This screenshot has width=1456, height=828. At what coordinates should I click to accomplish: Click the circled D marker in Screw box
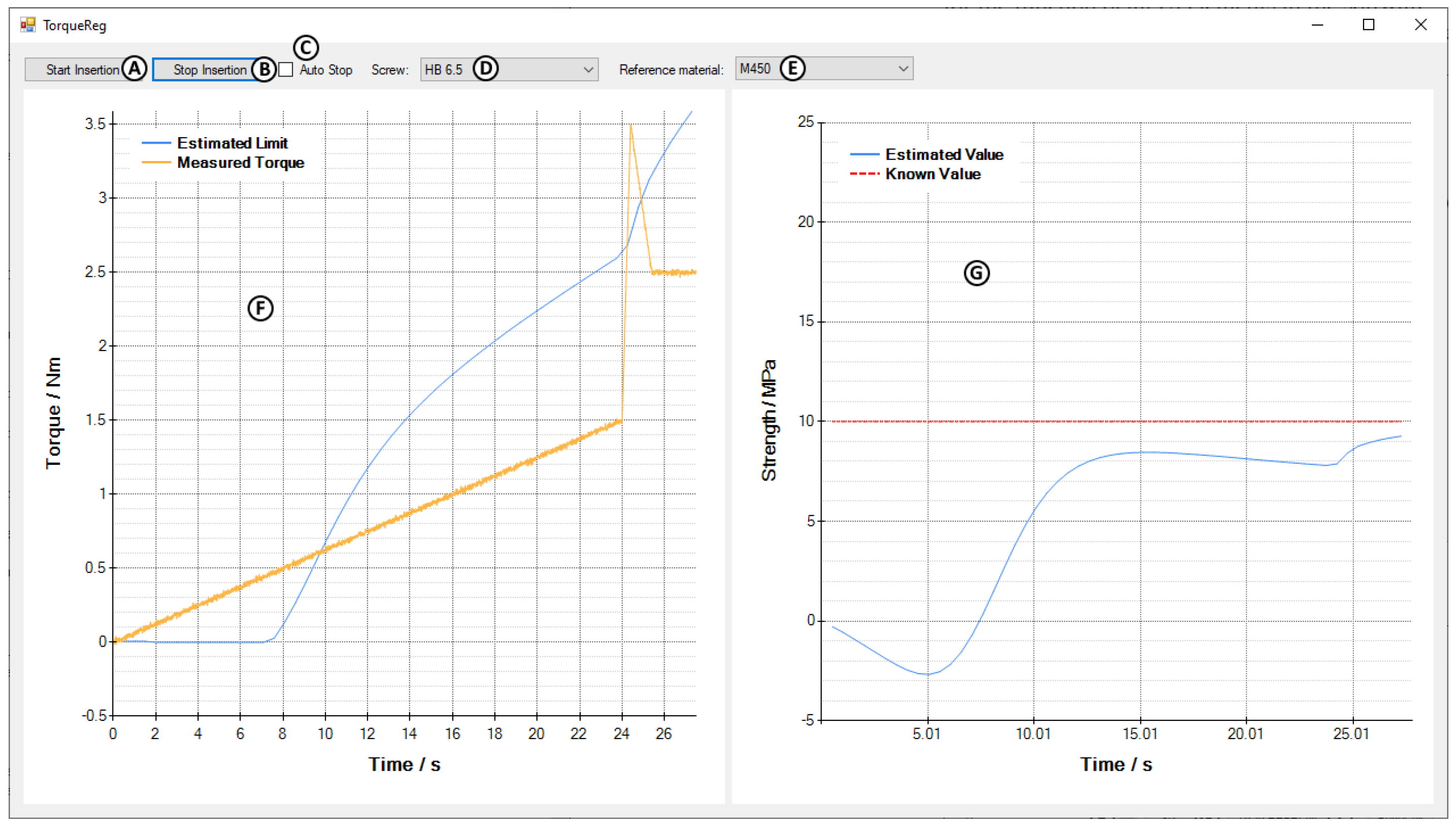click(x=485, y=69)
